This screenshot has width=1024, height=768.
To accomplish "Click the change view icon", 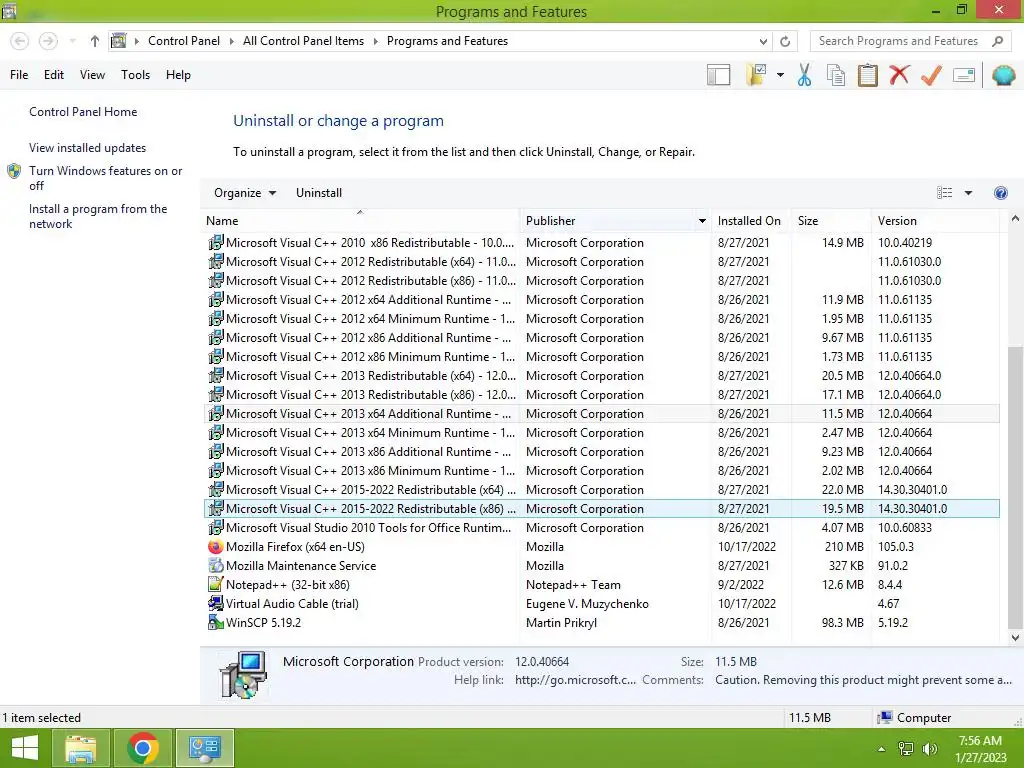I will 944,193.
